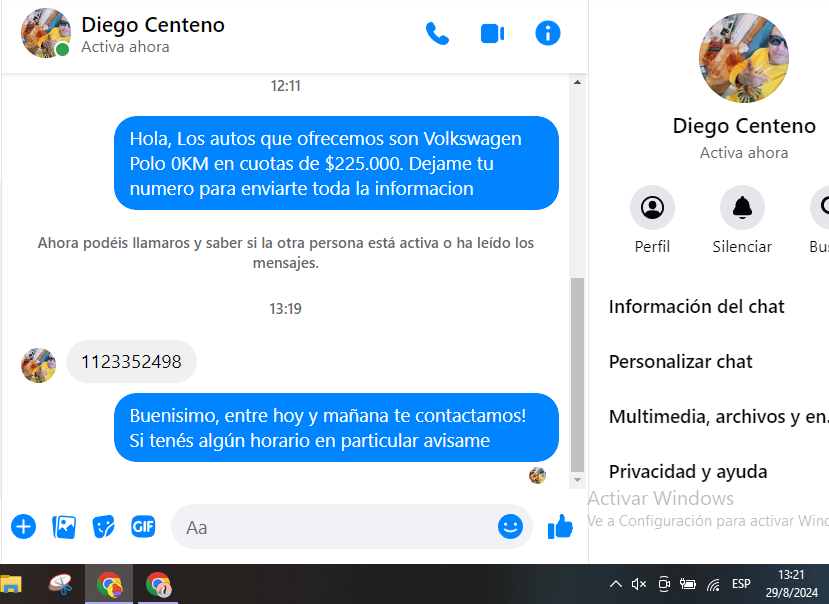Screen dimensions: 829x604
Task: Open the Snipping Tool taskbar icon
Action: [60, 584]
